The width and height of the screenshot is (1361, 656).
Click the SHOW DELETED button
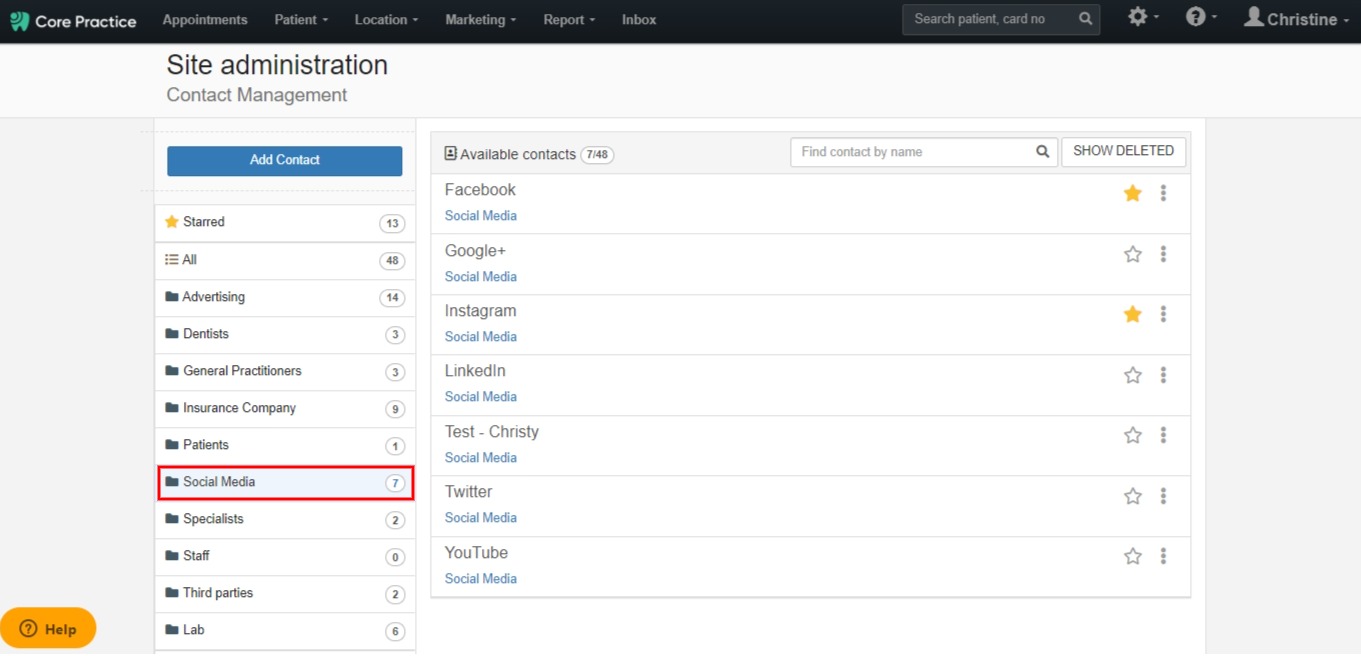click(x=1124, y=151)
